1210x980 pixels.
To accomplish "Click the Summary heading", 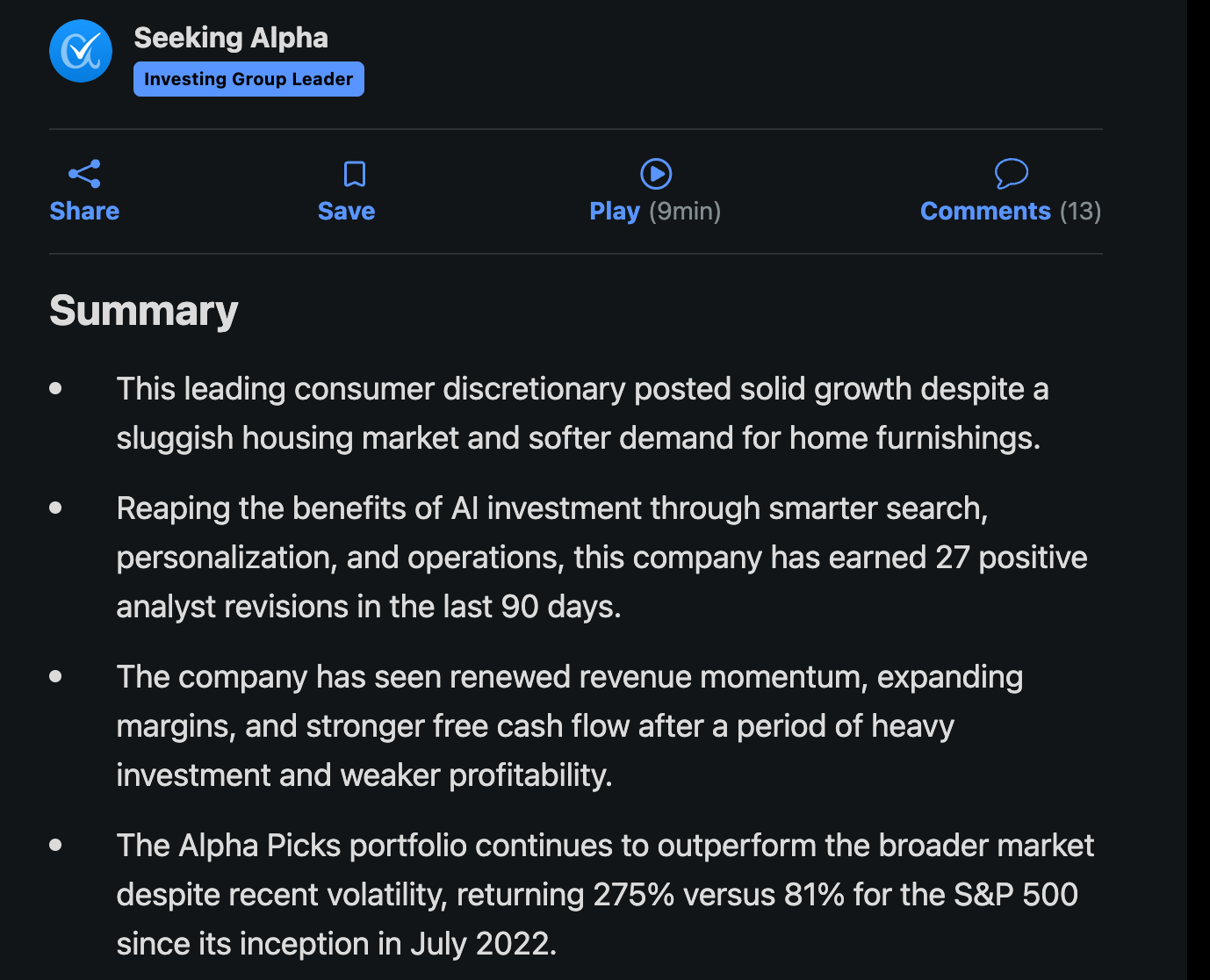I will (144, 311).
